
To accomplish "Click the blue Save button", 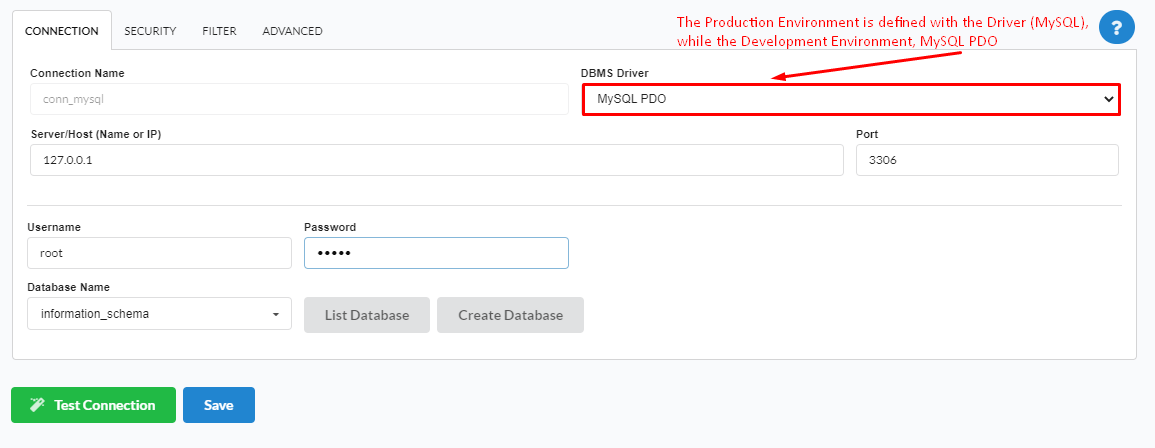I will [219, 405].
